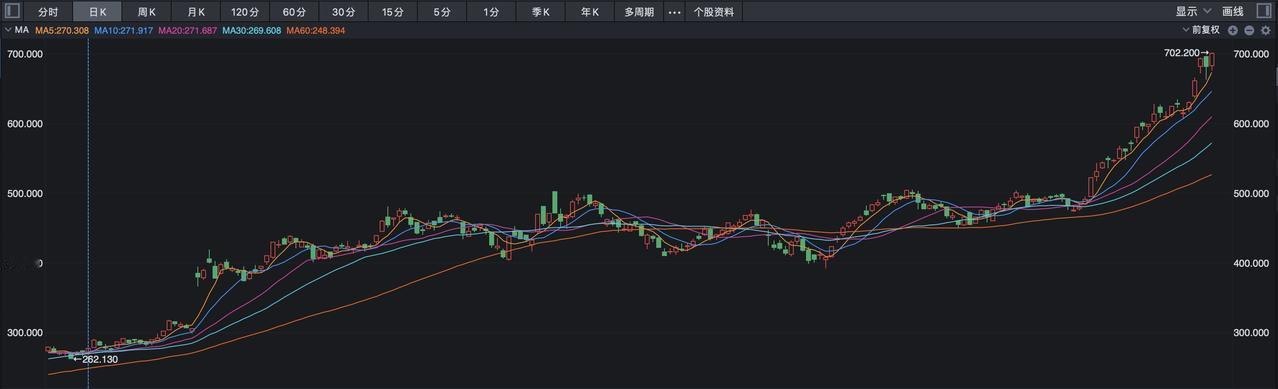This screenshot has width=1278, height=389.
Task: Switch to 周K weekly chart
Action: click(146, 12)
